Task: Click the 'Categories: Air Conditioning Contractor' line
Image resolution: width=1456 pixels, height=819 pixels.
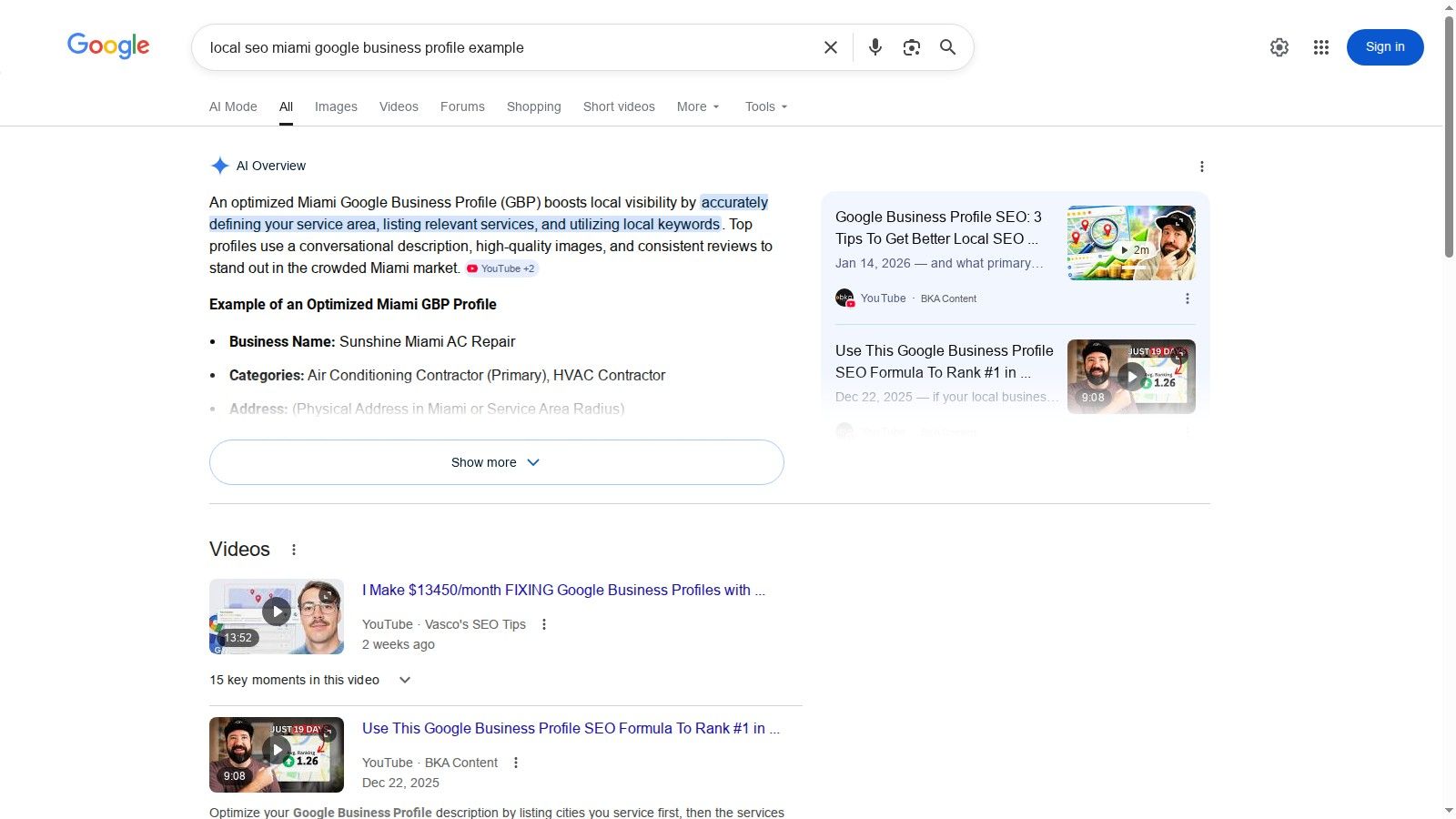Action: [x=447, y=375]
